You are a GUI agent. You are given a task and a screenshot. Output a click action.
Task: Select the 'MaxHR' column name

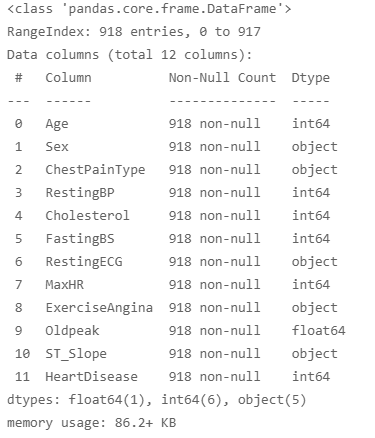click(65, 285)
